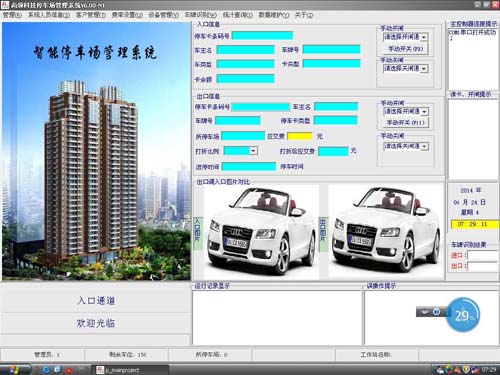Click entrance 车主名 field
The image size is (500, 375).
[x=245, y=50]
